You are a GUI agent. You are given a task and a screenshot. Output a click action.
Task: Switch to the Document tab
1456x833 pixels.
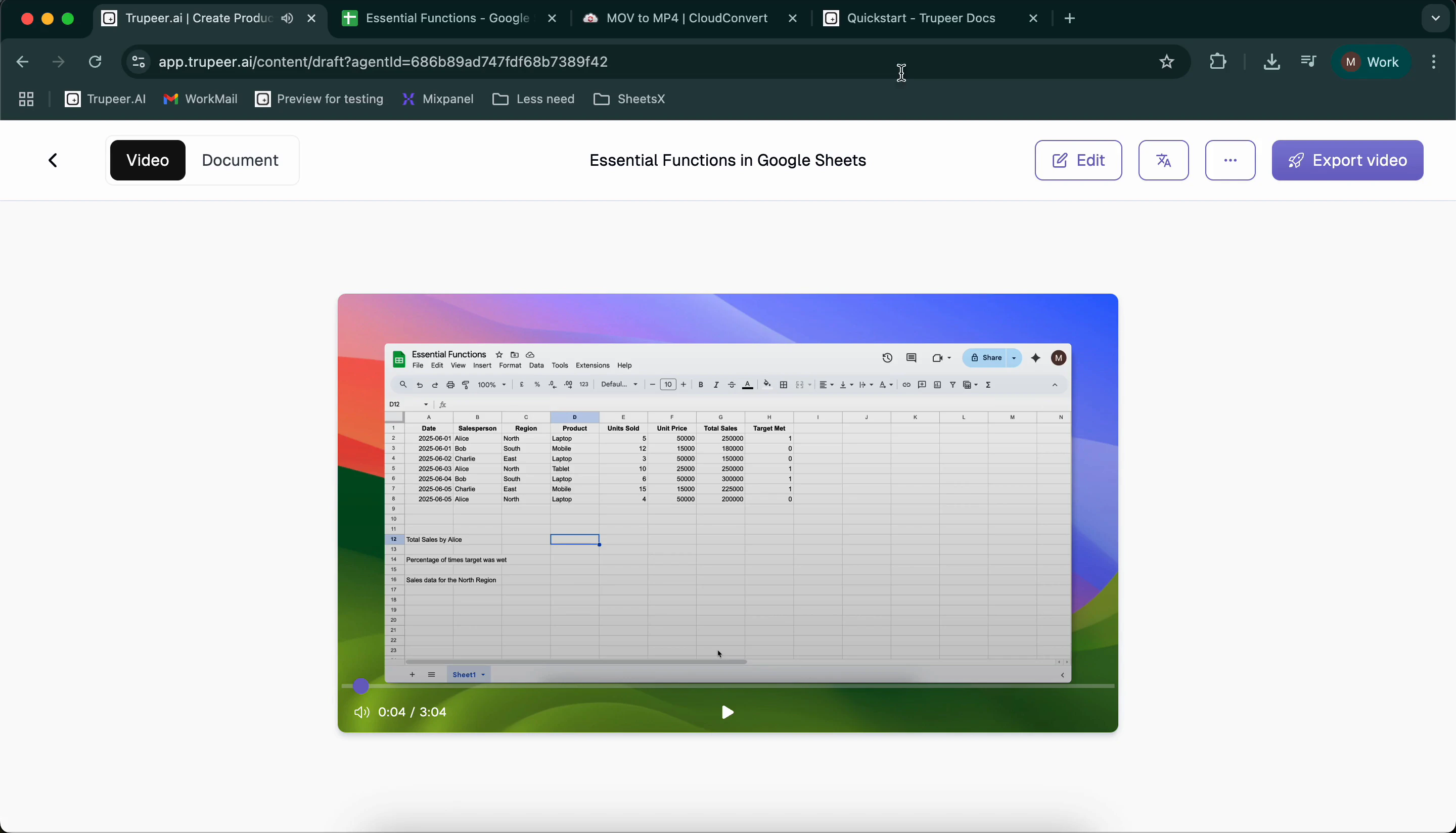(240, 160)
